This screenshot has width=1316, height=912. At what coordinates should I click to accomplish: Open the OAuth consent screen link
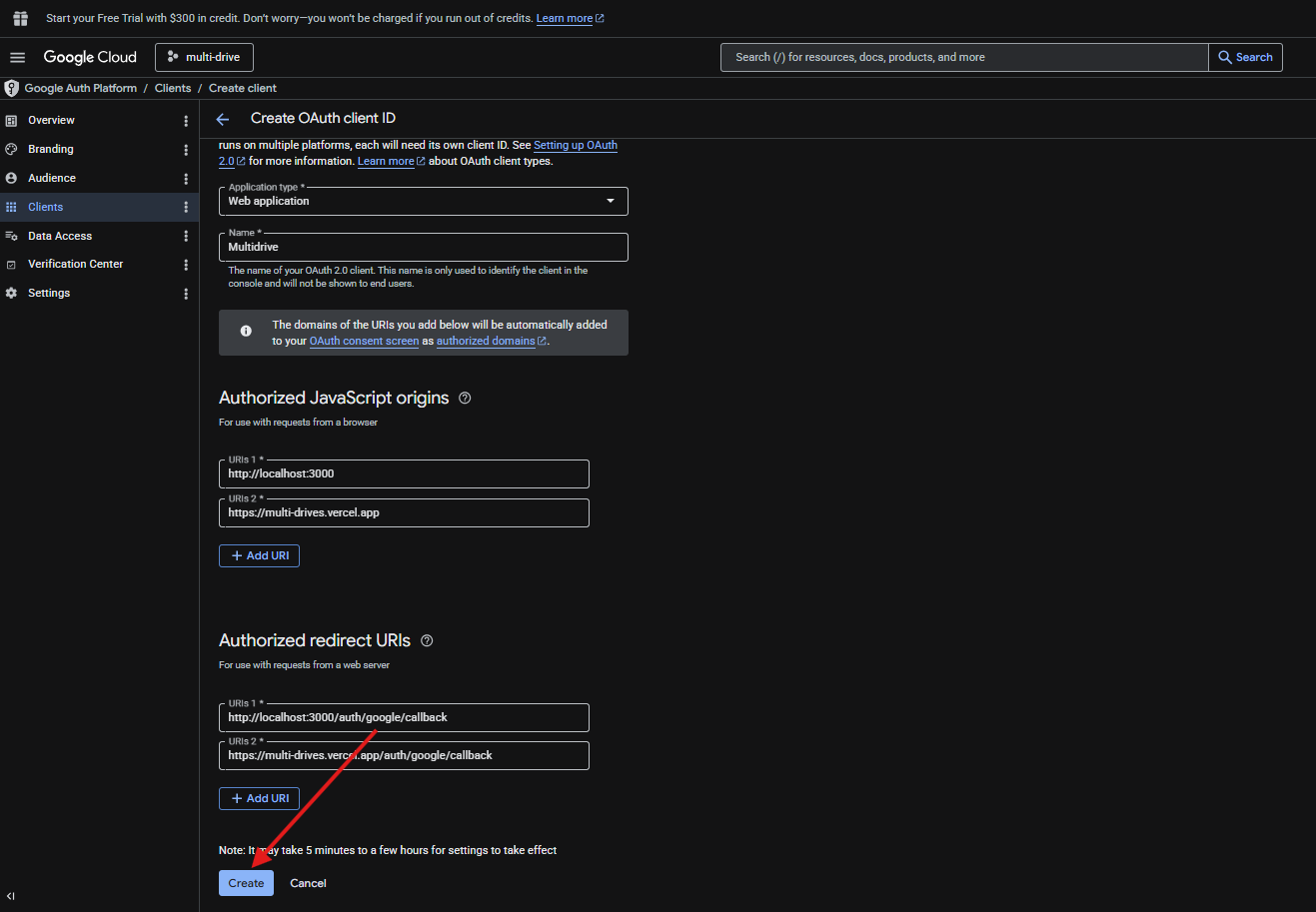364,341
